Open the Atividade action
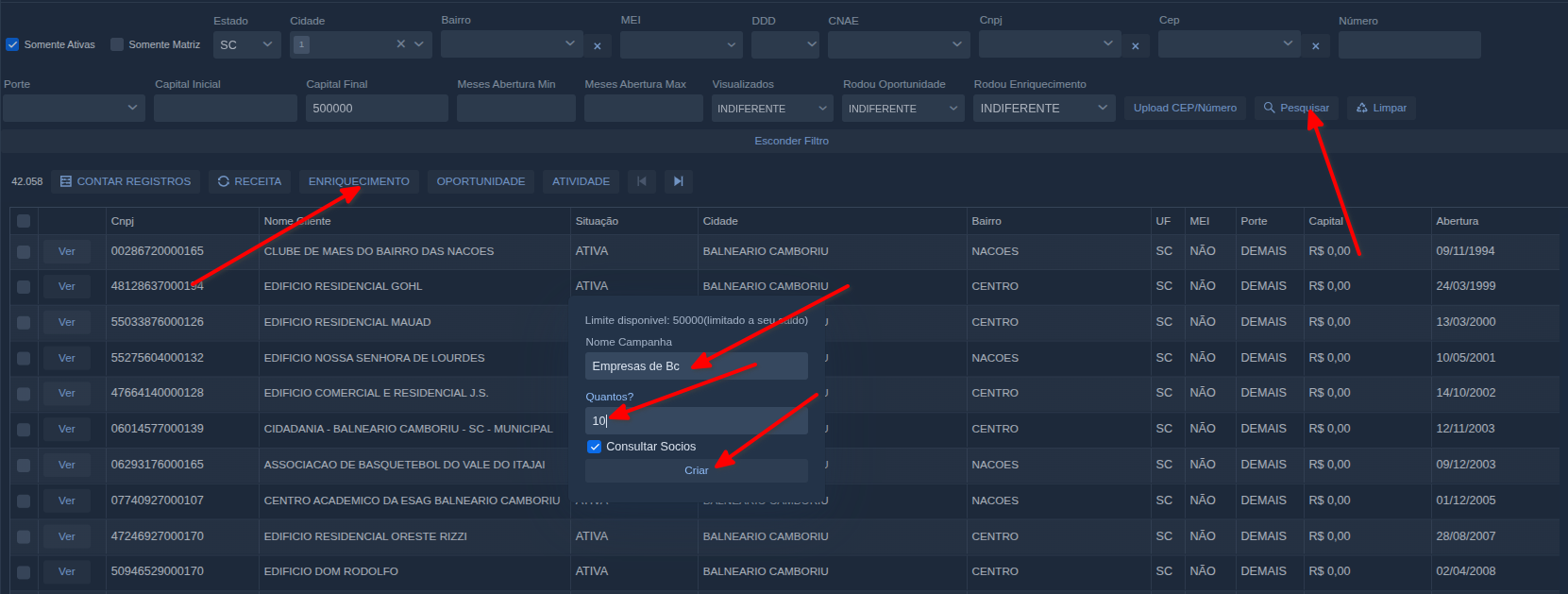The image size is (1568, 594). coord(581,181)
